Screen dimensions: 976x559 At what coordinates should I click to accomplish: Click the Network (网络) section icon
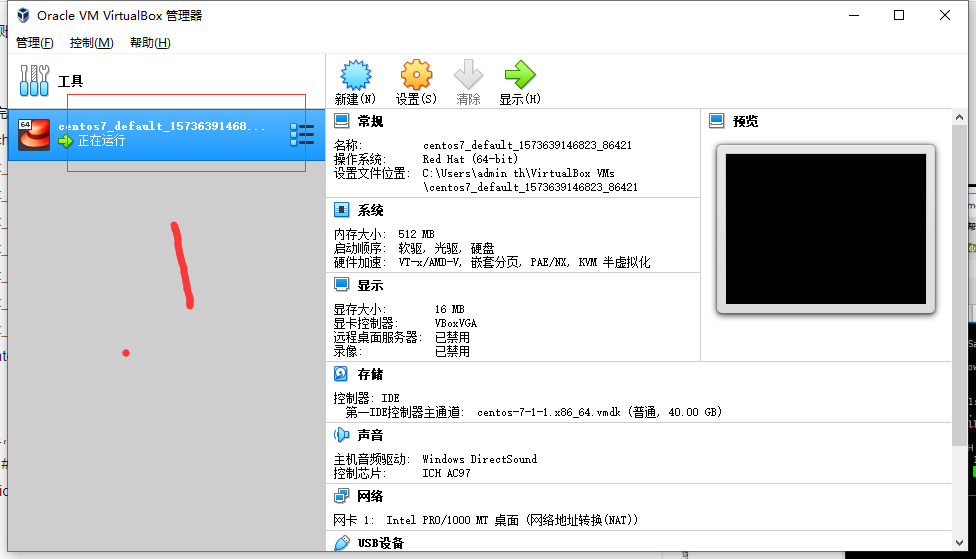click(x=341, y=496)
